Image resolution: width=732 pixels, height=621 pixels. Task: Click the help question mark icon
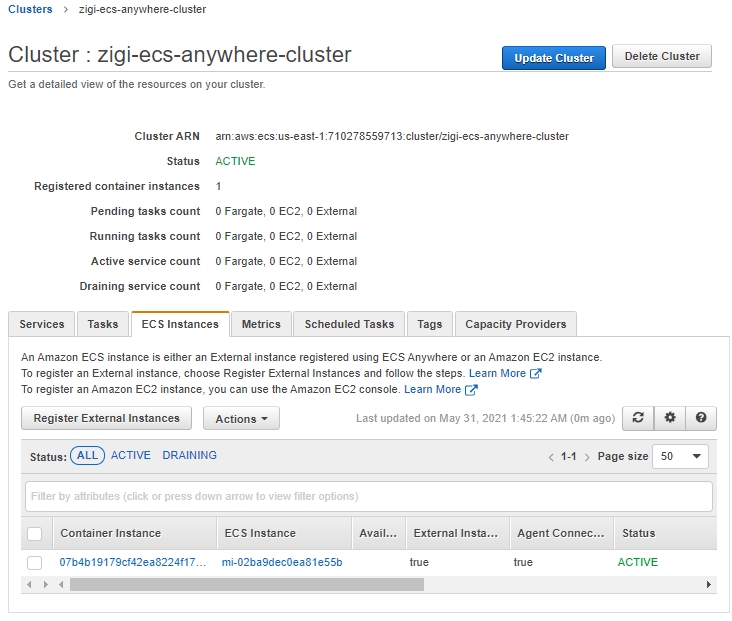[701, 418]
